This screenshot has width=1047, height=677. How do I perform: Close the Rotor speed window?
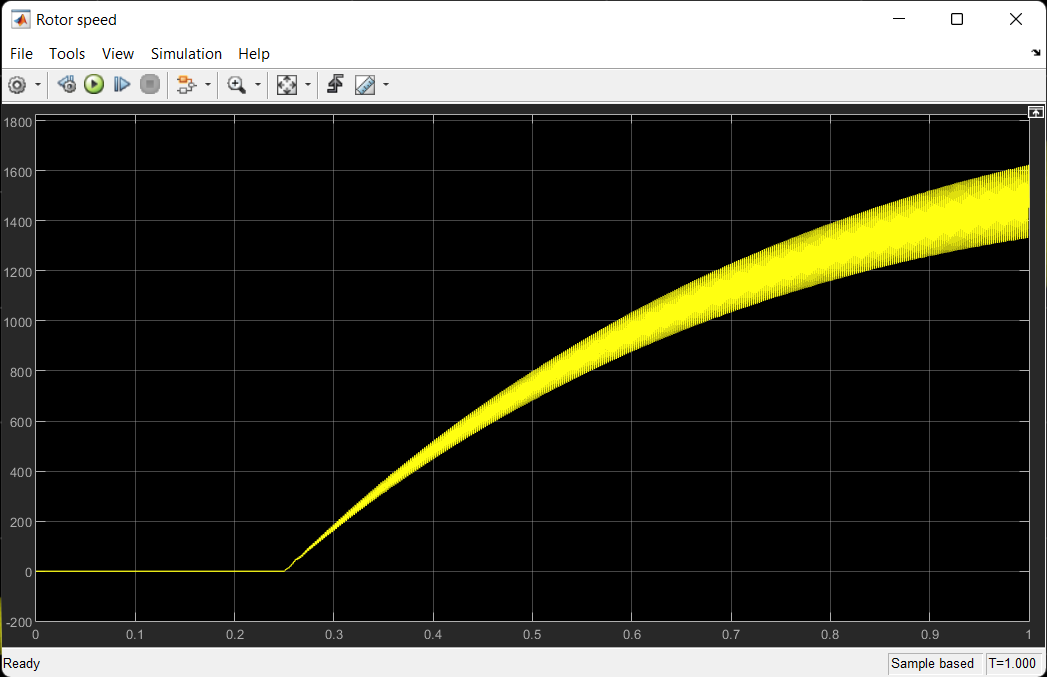[1016, 19]
